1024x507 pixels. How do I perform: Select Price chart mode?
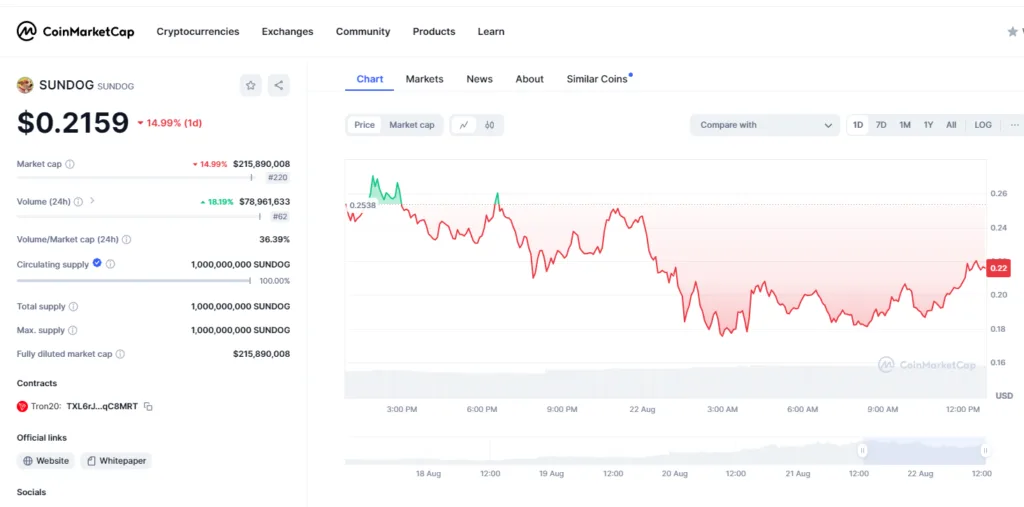coord(364,125)
